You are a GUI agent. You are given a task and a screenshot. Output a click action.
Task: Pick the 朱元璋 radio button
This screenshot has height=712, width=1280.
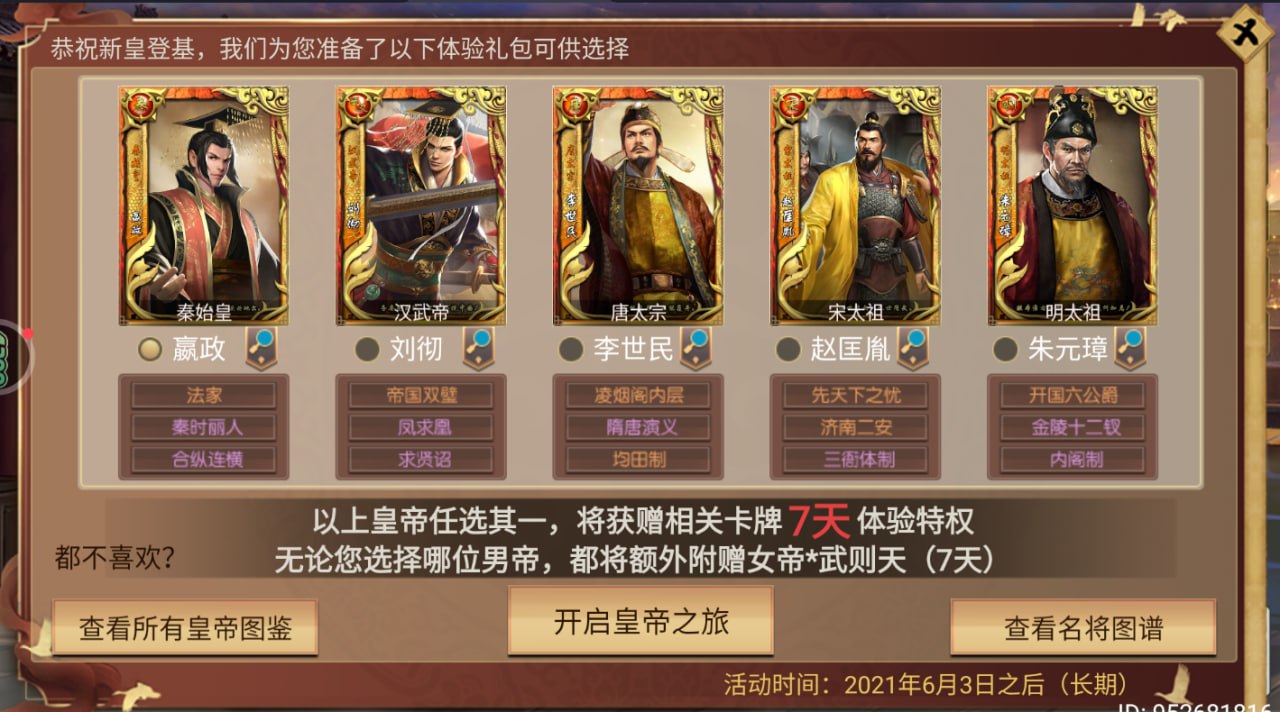pyautogui.click(x=1005, y=349)
